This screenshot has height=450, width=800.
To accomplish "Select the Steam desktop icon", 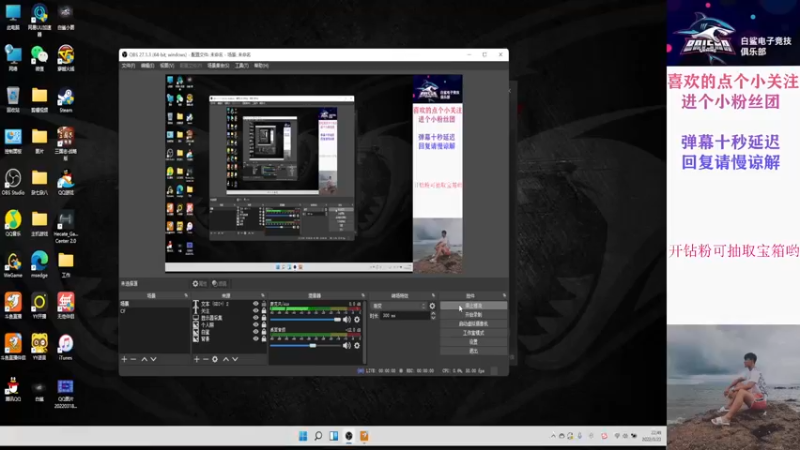I will click(x=66, y=99).
